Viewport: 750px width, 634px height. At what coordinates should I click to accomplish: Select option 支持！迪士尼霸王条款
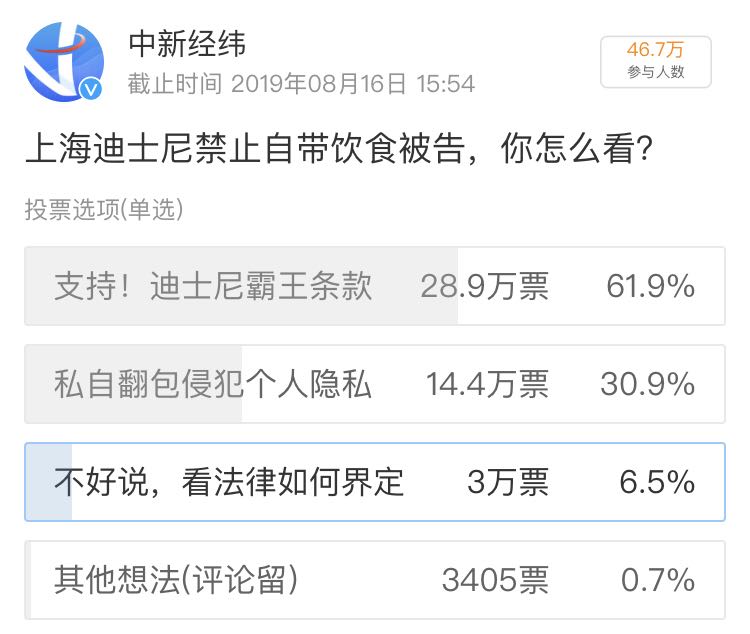213,287
